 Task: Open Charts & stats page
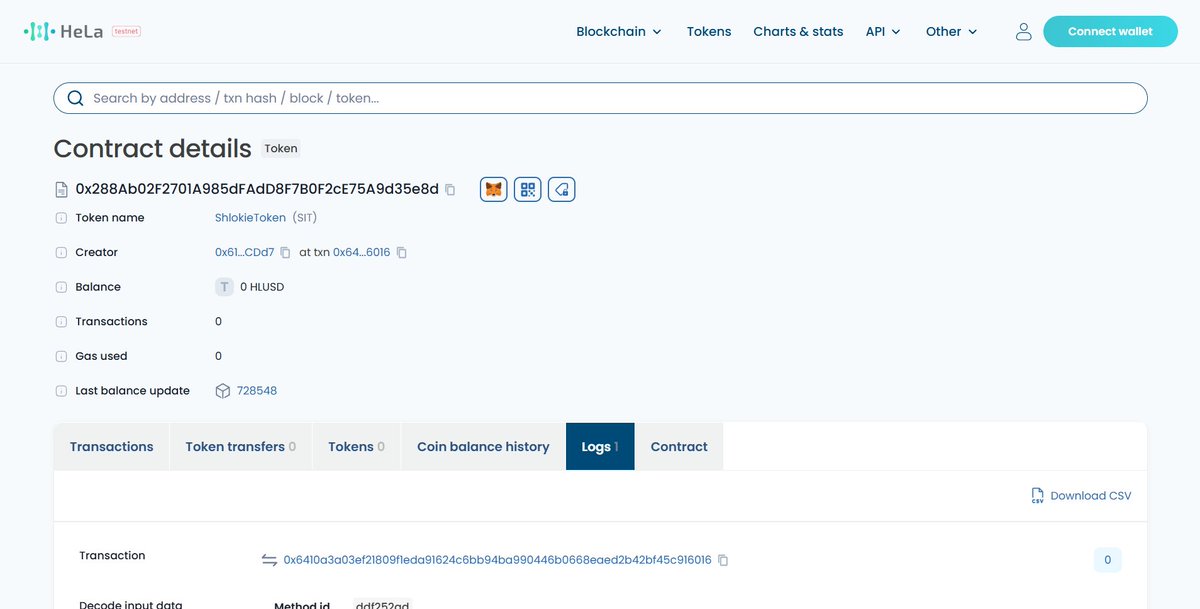tap(798, 32)
